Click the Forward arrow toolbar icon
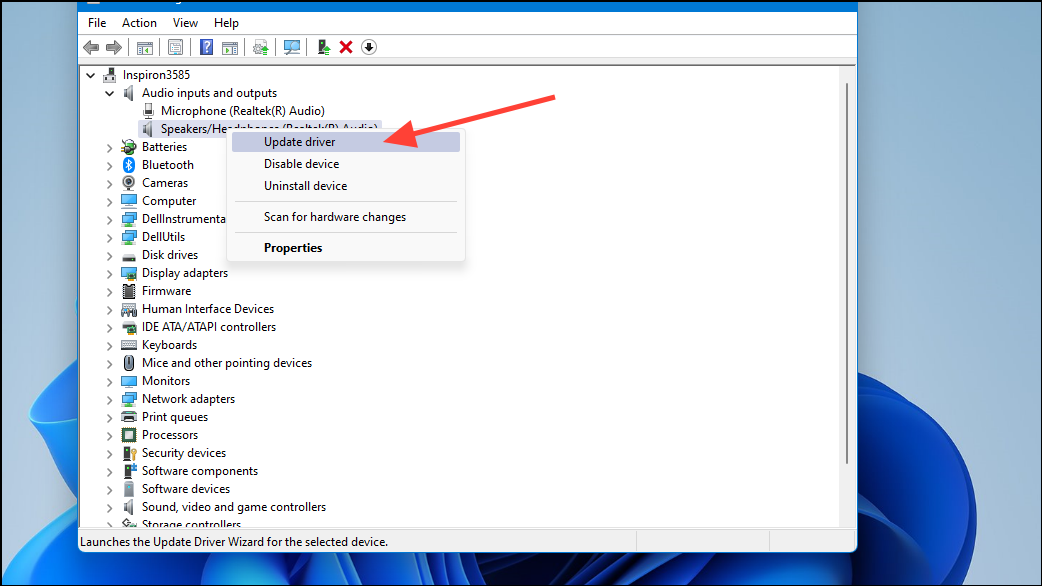Screen dimensions: 1042x586 click(114, 47)
